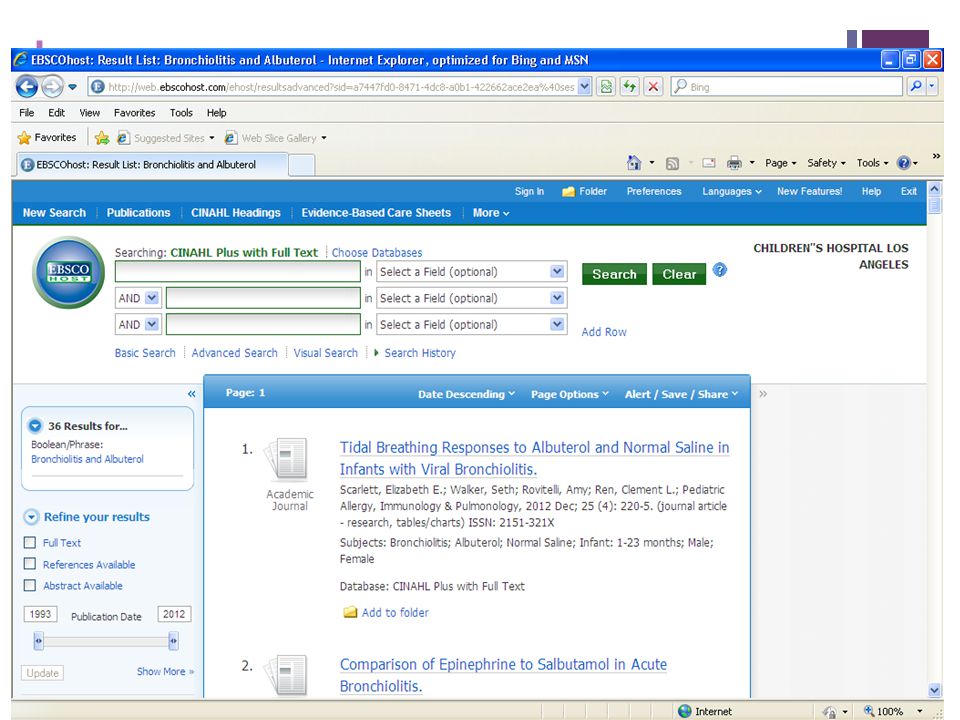The height and width of the screenshot is (720, 960).
Task: Click the 1993 start year field
Action: [x=40, y=614]
